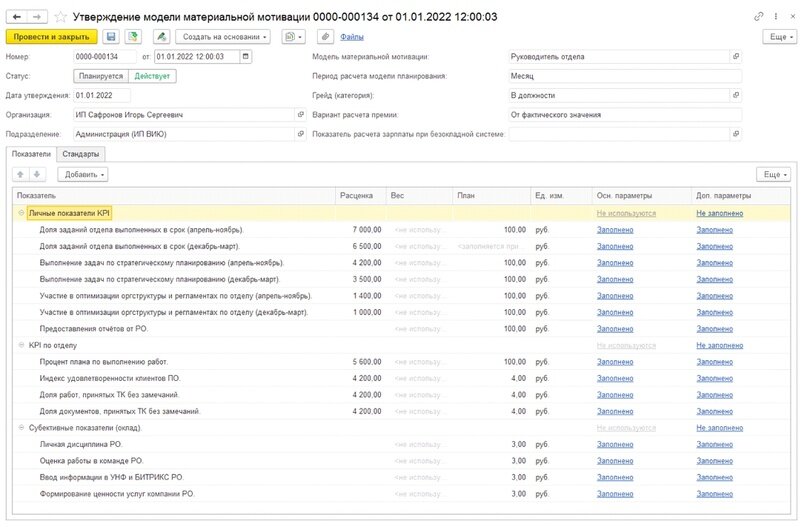Viewport: 807px width, 527px height.
Task: Open the Файлы link
Action: coord(352,37)
